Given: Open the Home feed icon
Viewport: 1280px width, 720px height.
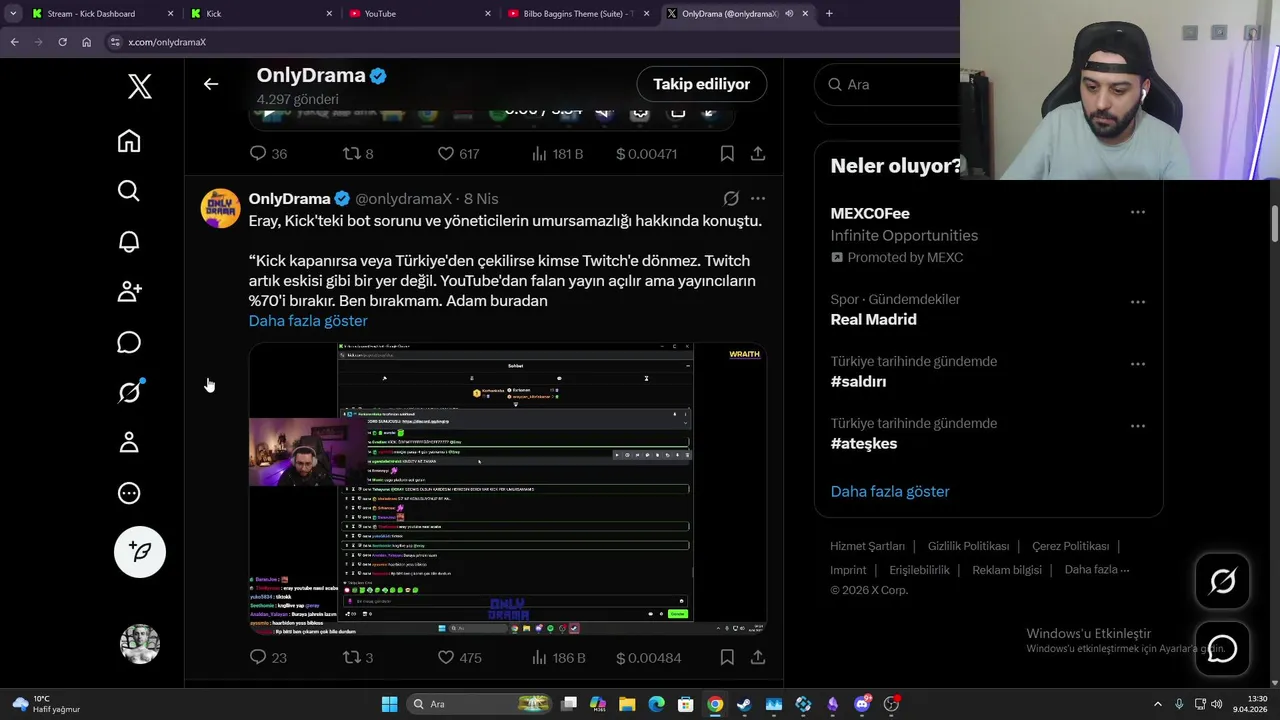Looking at the screenshot, I should tap(129, 141).
